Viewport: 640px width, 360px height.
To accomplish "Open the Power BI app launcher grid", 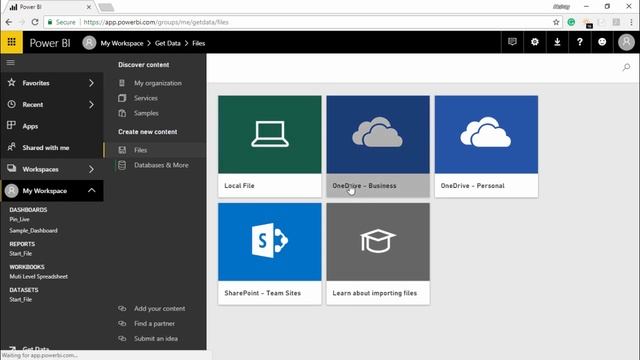I will click(x=11, y=42).
